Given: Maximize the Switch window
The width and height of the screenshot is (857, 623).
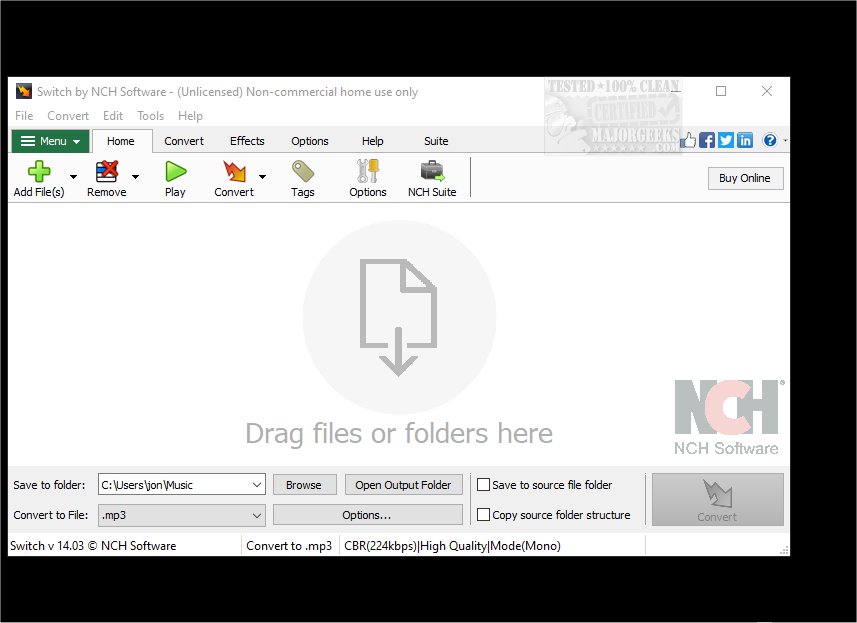Looking at the screenshot, I should (721, 91).
